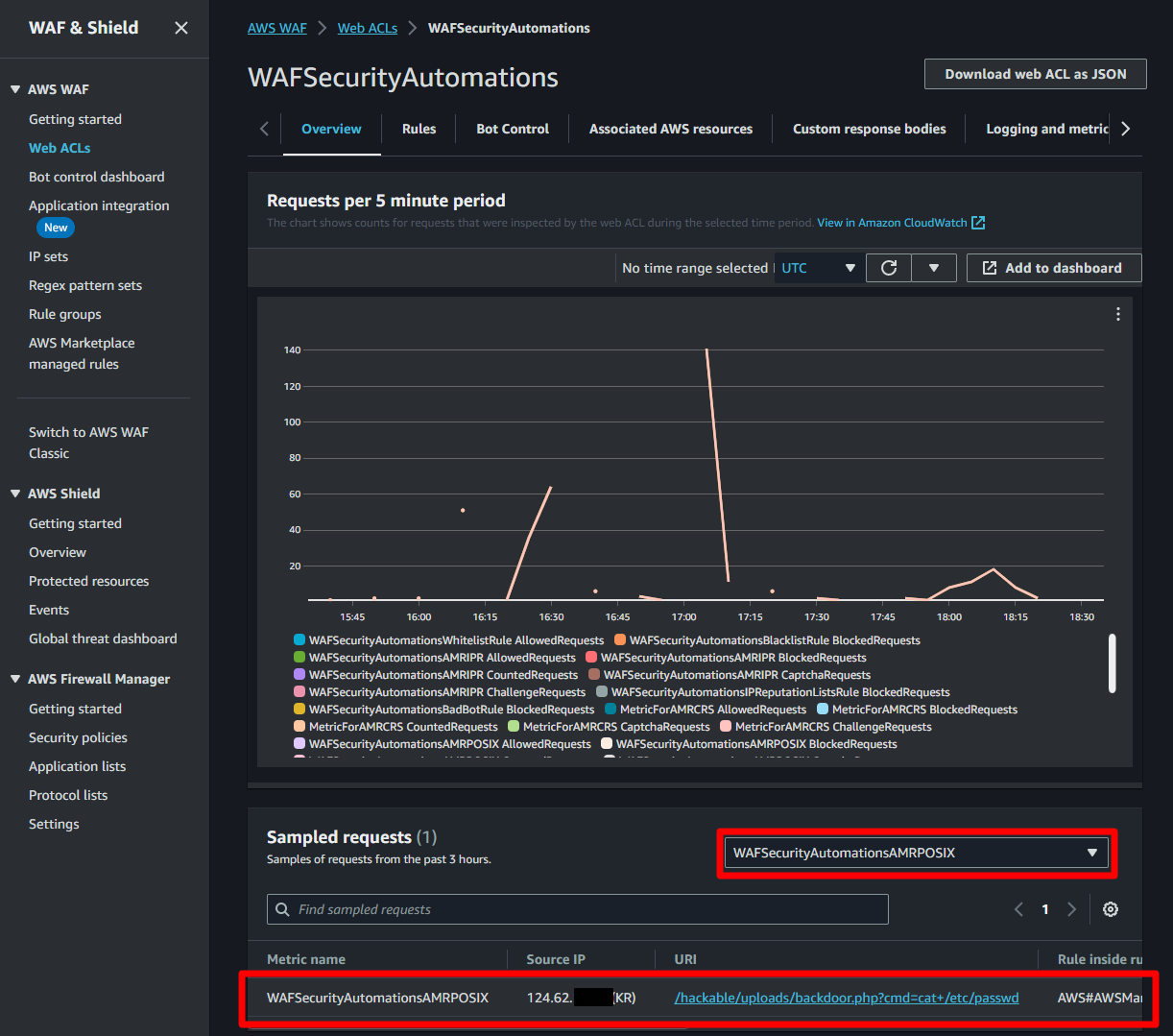Open the Associated AWS resources tab
This screenshot has height=1036, width=1173.
coord(671,129)
